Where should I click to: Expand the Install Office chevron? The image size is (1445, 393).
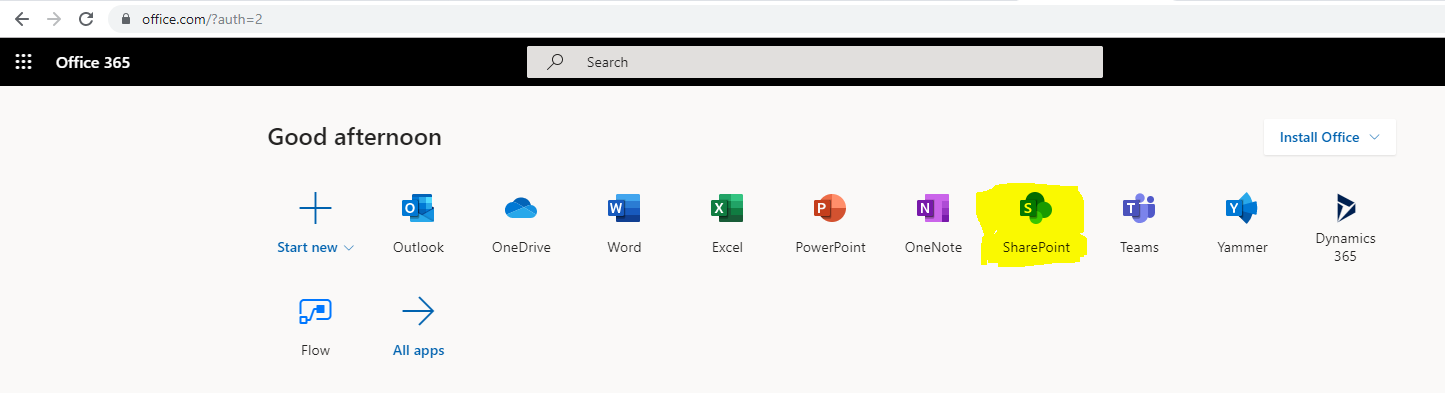[x=1375, y=137]
